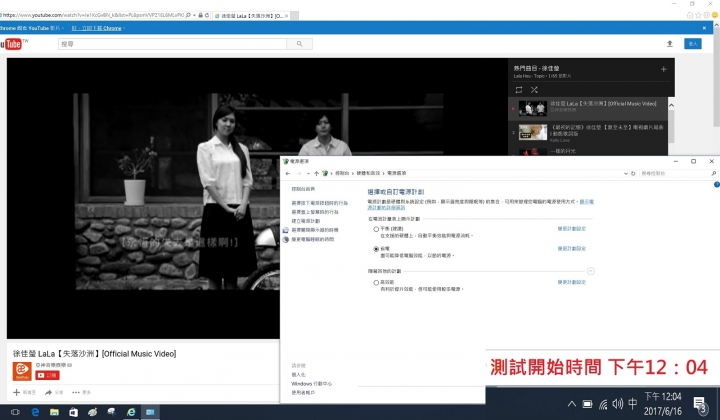Click Back arrow in Power Options window
Image resolution: width=720 pixels, height=420 pixels.
[287, 174]
